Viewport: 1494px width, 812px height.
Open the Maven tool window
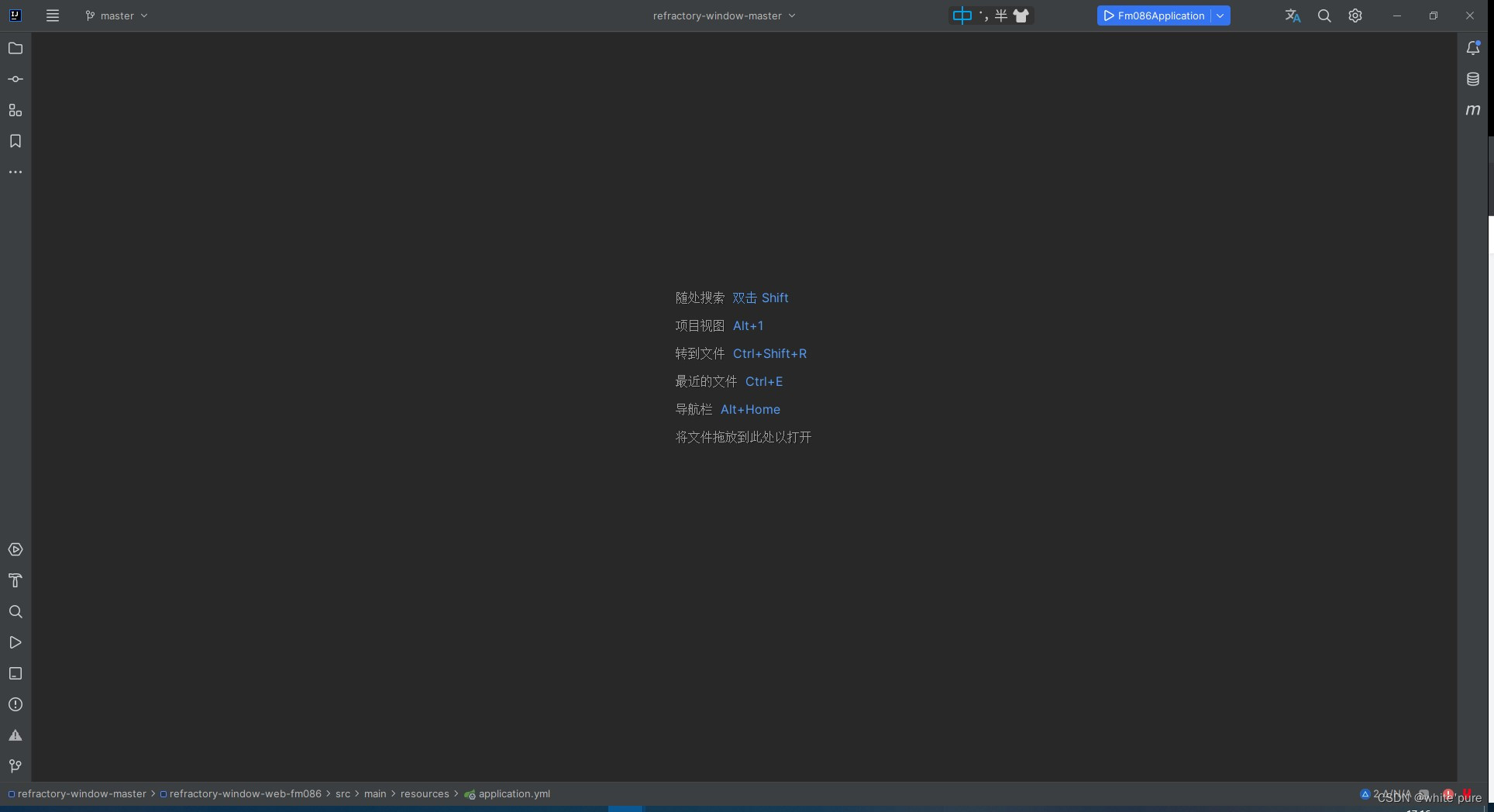(x=1473, y=110)
